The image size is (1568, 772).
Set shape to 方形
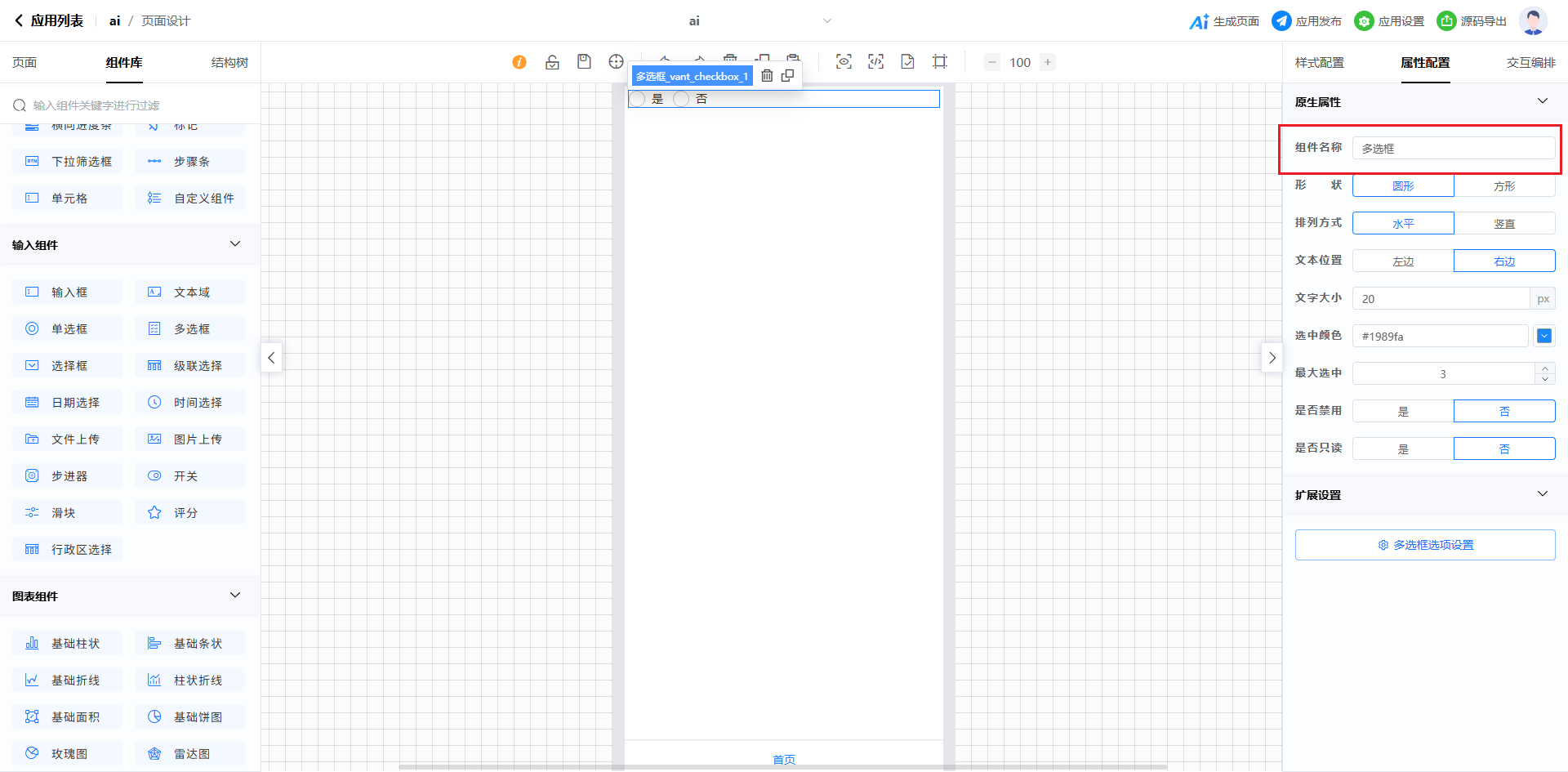[x=1503, y=186]
